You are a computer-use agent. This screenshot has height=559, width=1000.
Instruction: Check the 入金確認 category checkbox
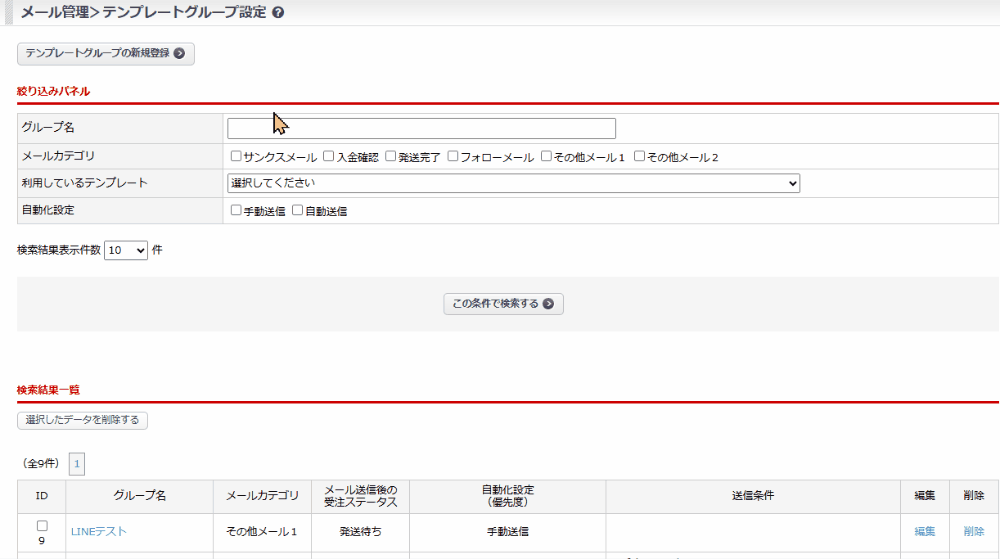(x=328, y=156)
